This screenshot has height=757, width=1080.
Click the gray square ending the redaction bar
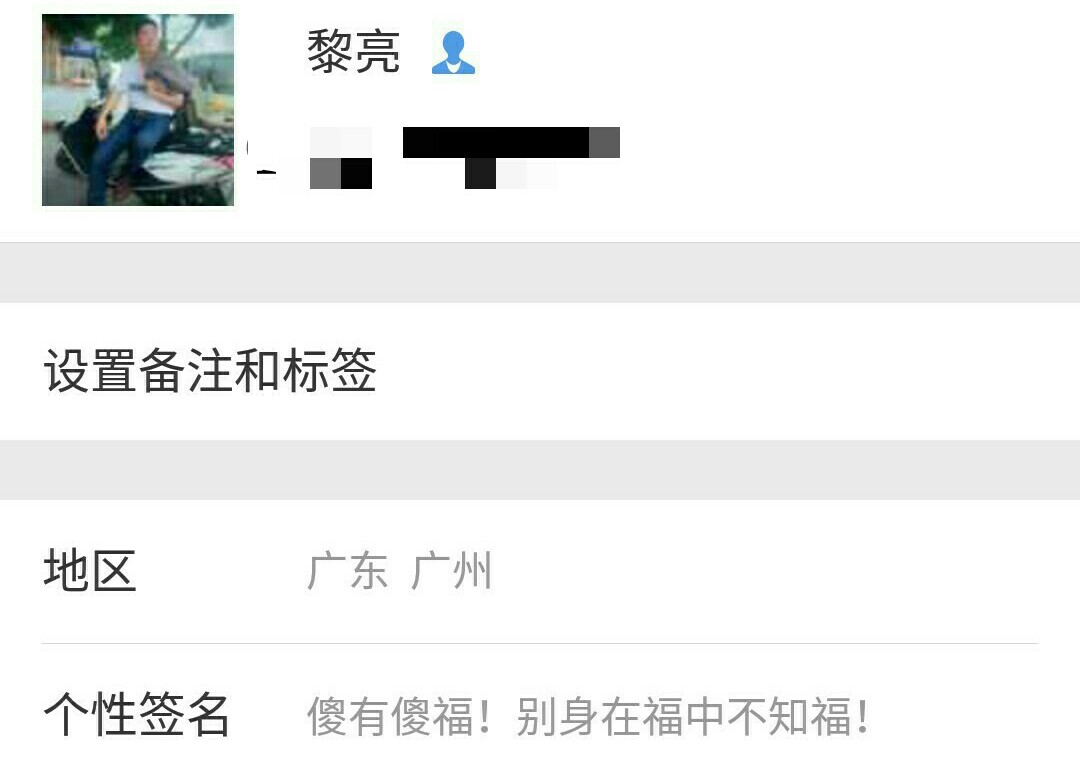click(x=604, y=143)
